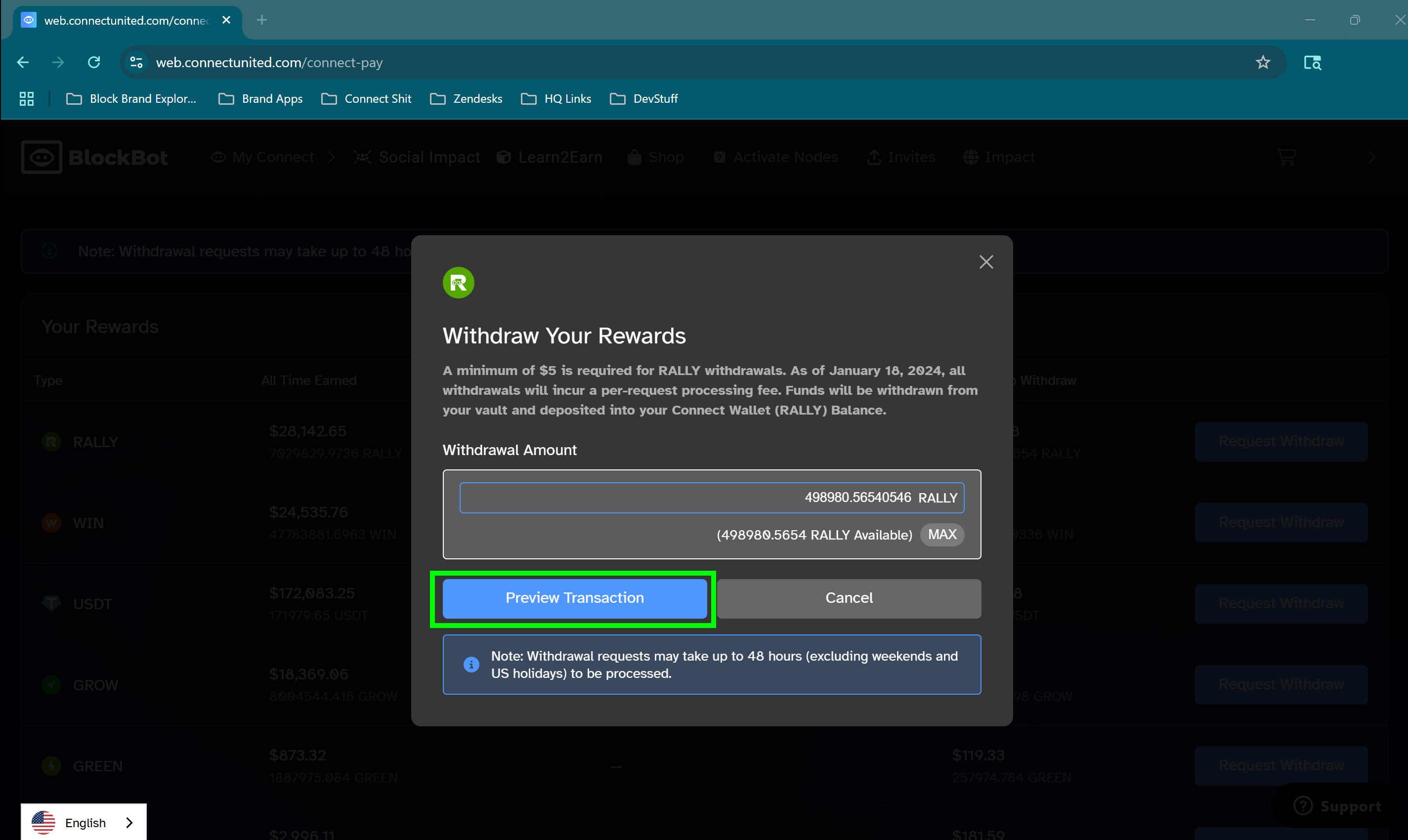Click Preview Transaction button
Image resolution: width=1408 pixels, height=840 pixels.
pyautogui.click(x=574, y=598)
